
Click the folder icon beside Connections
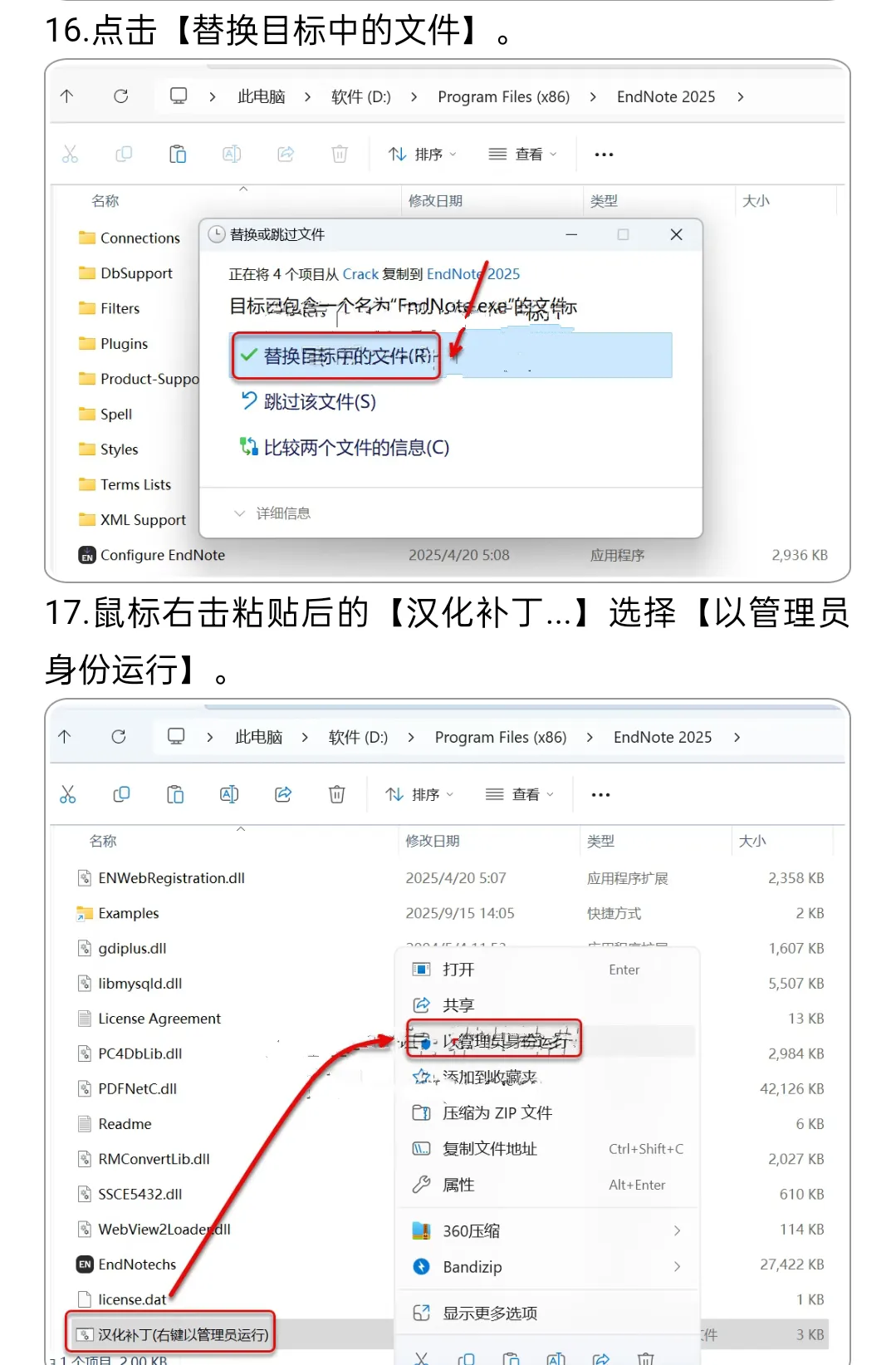click(x=87, y=238)
